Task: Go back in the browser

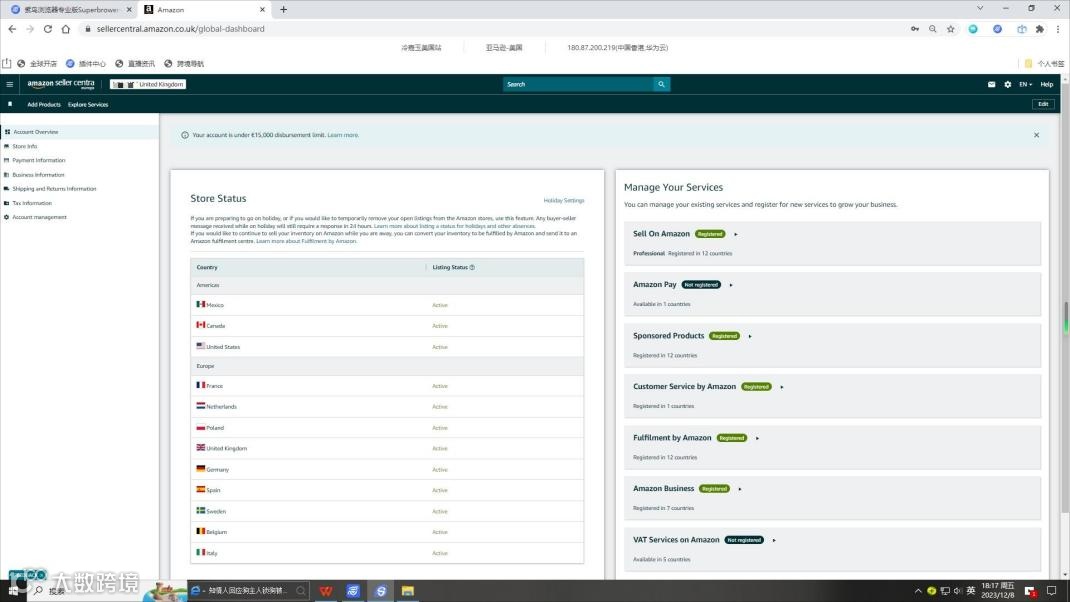Action: coord(12,29)
